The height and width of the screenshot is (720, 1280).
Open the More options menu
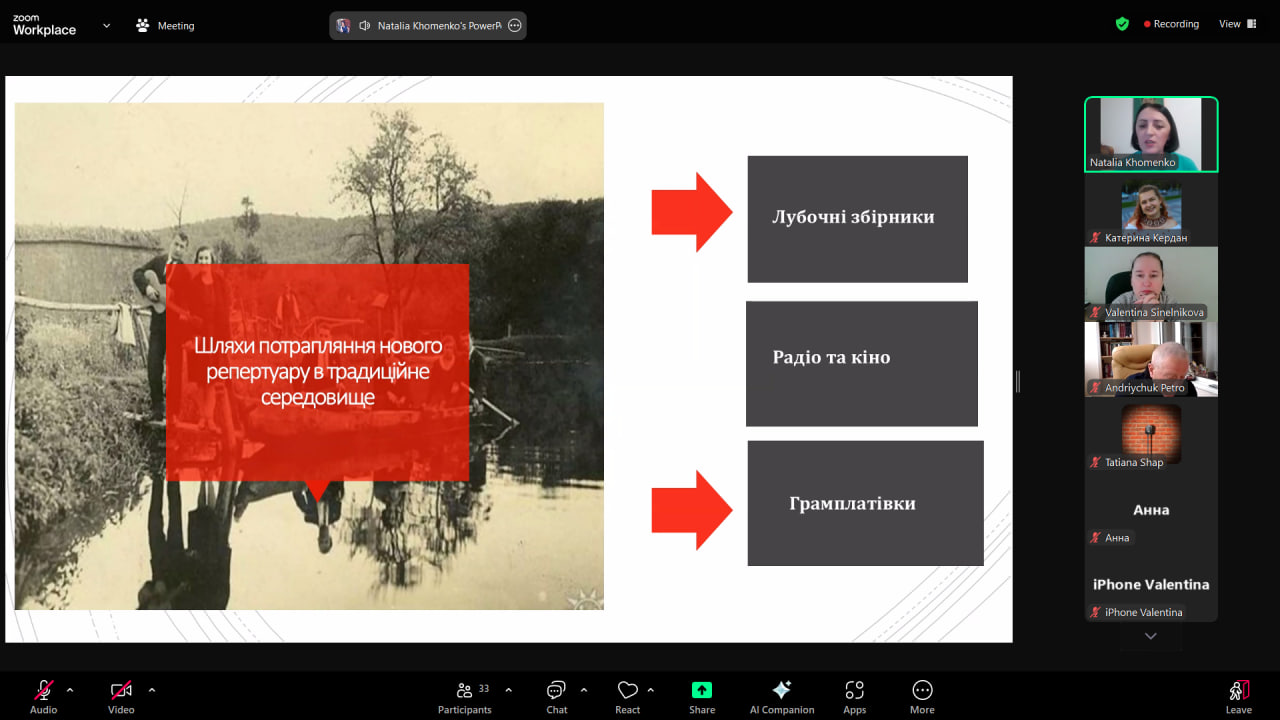pos(922,697)
